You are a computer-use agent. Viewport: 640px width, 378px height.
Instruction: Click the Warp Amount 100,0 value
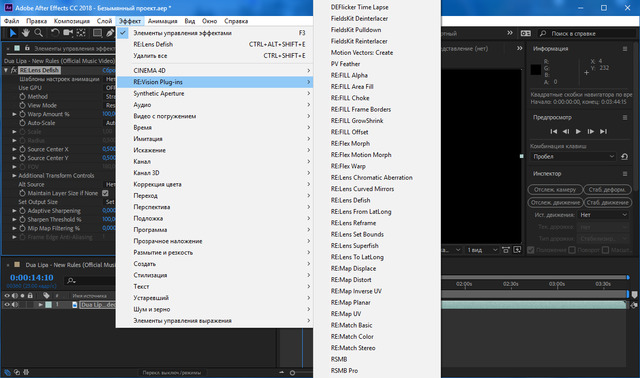(109, 114)
